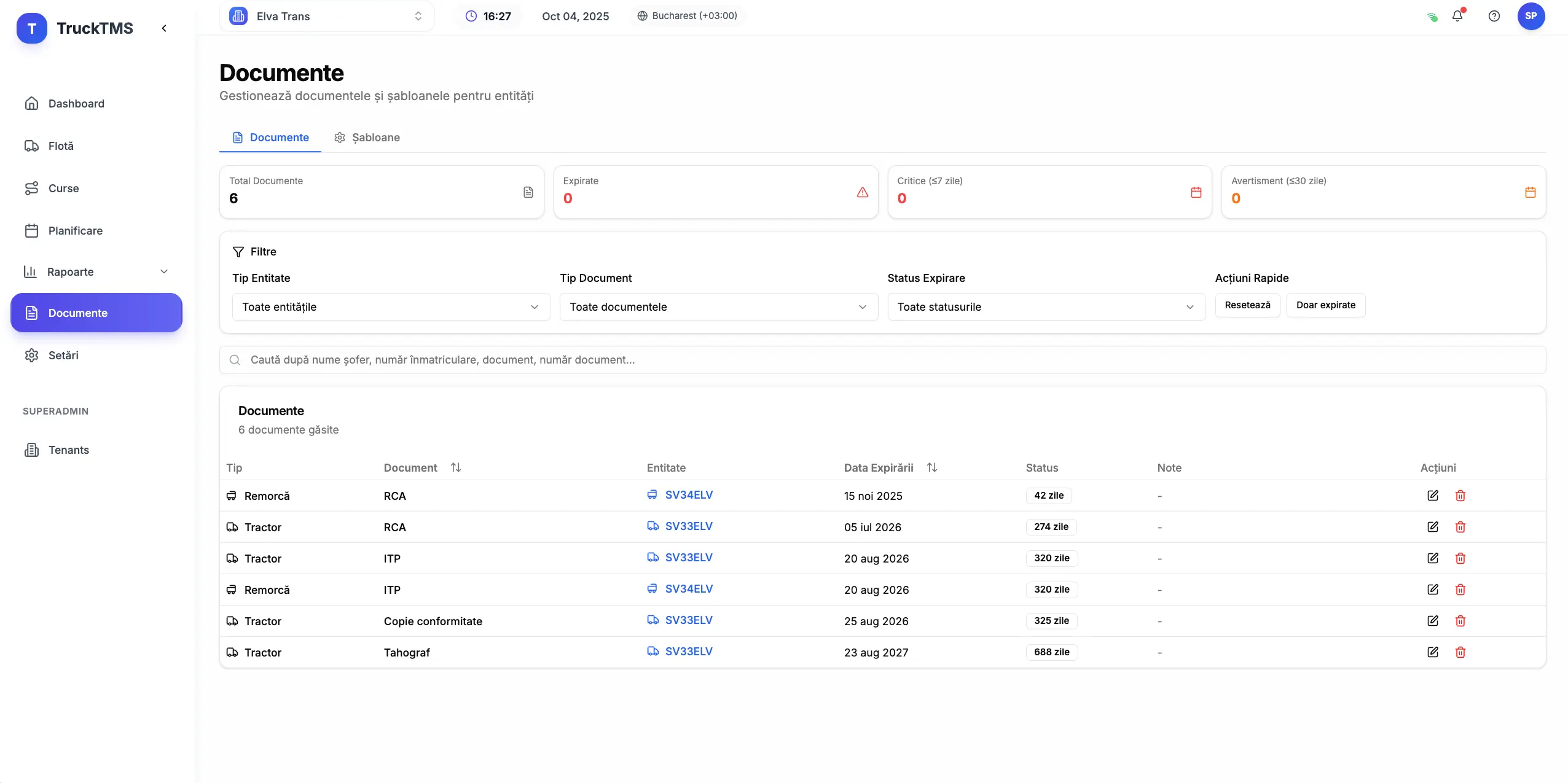The width and height of the screenshot is (1568, 783).
Task: Switch to the Șabloane tab
Action: (x=367, y=138)
